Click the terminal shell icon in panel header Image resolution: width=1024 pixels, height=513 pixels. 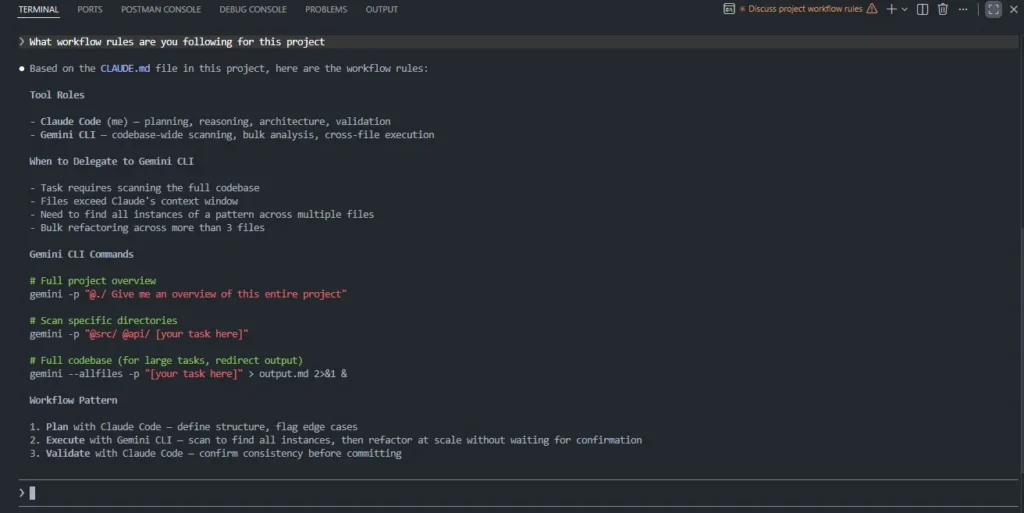tap(729, 9)
